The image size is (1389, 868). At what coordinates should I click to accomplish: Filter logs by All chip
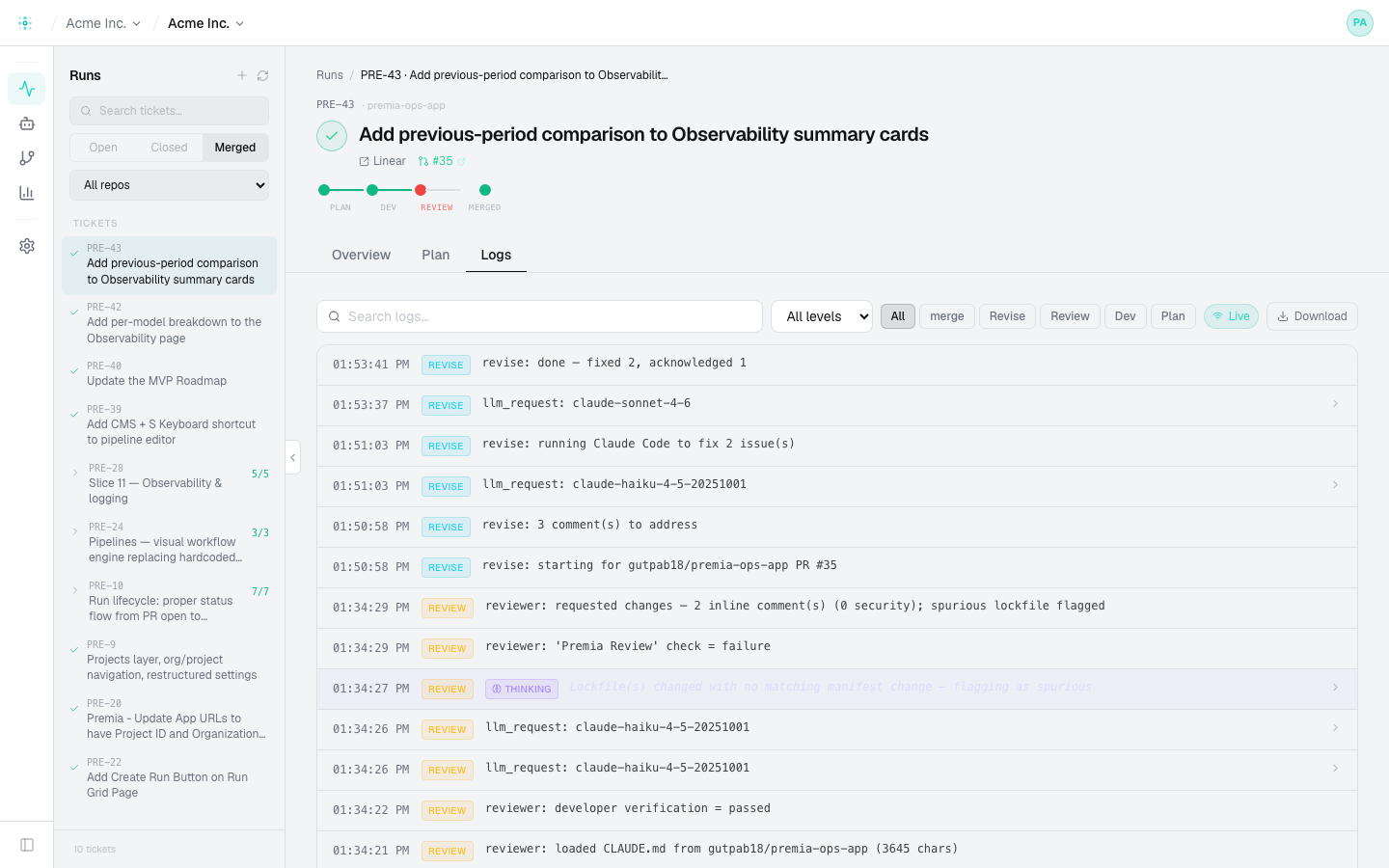[x=898, y=316]
